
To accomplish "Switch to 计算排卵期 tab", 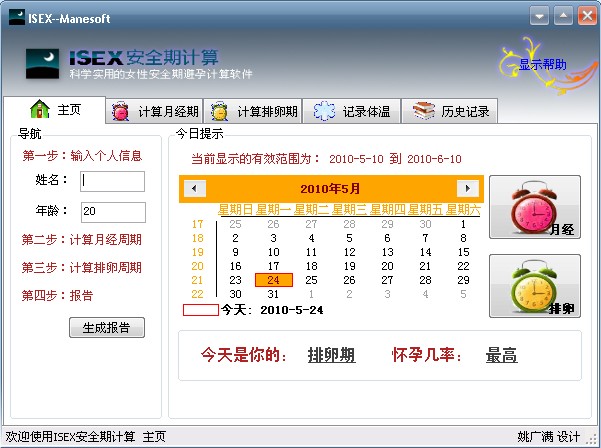I will pyautogui.click(x=253, y=112).
